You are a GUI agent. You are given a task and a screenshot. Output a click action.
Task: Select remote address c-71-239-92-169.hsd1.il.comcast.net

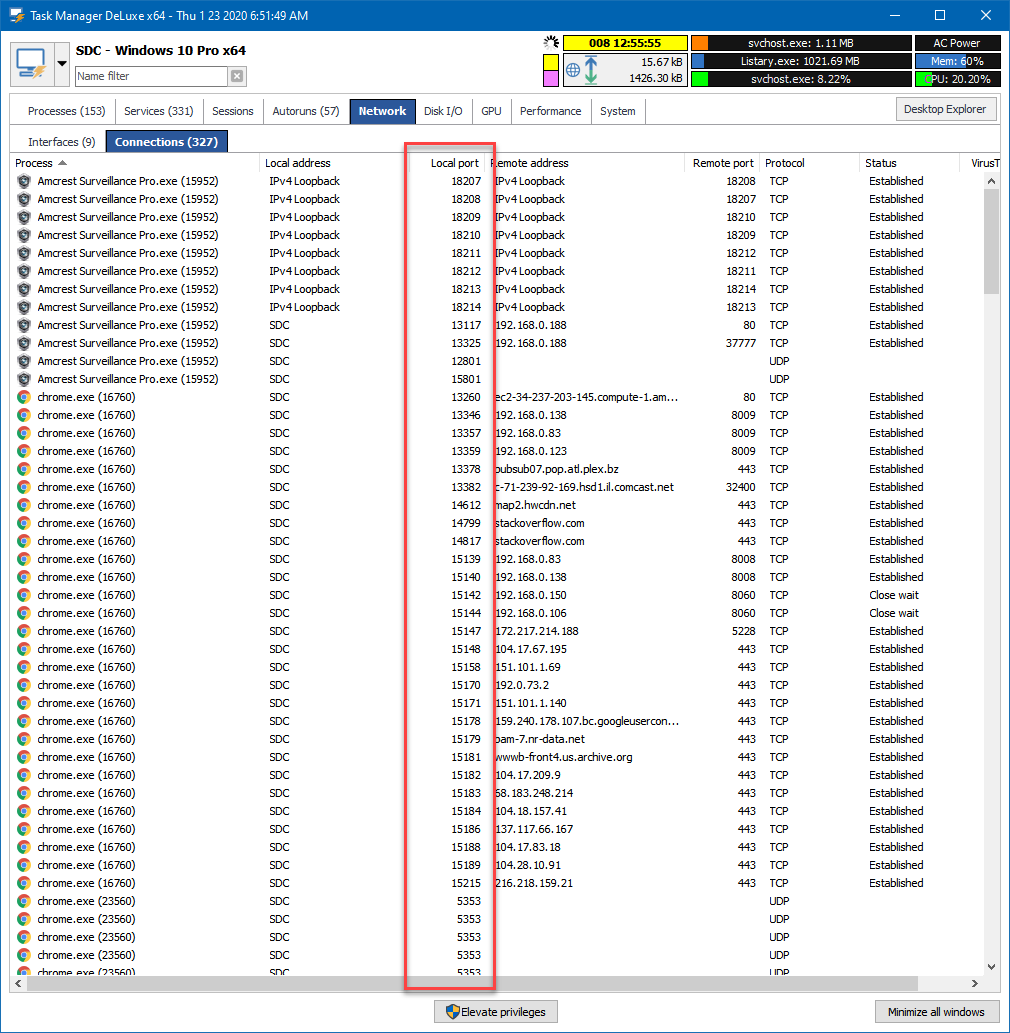pyautogui.click(x=584, y=488)
